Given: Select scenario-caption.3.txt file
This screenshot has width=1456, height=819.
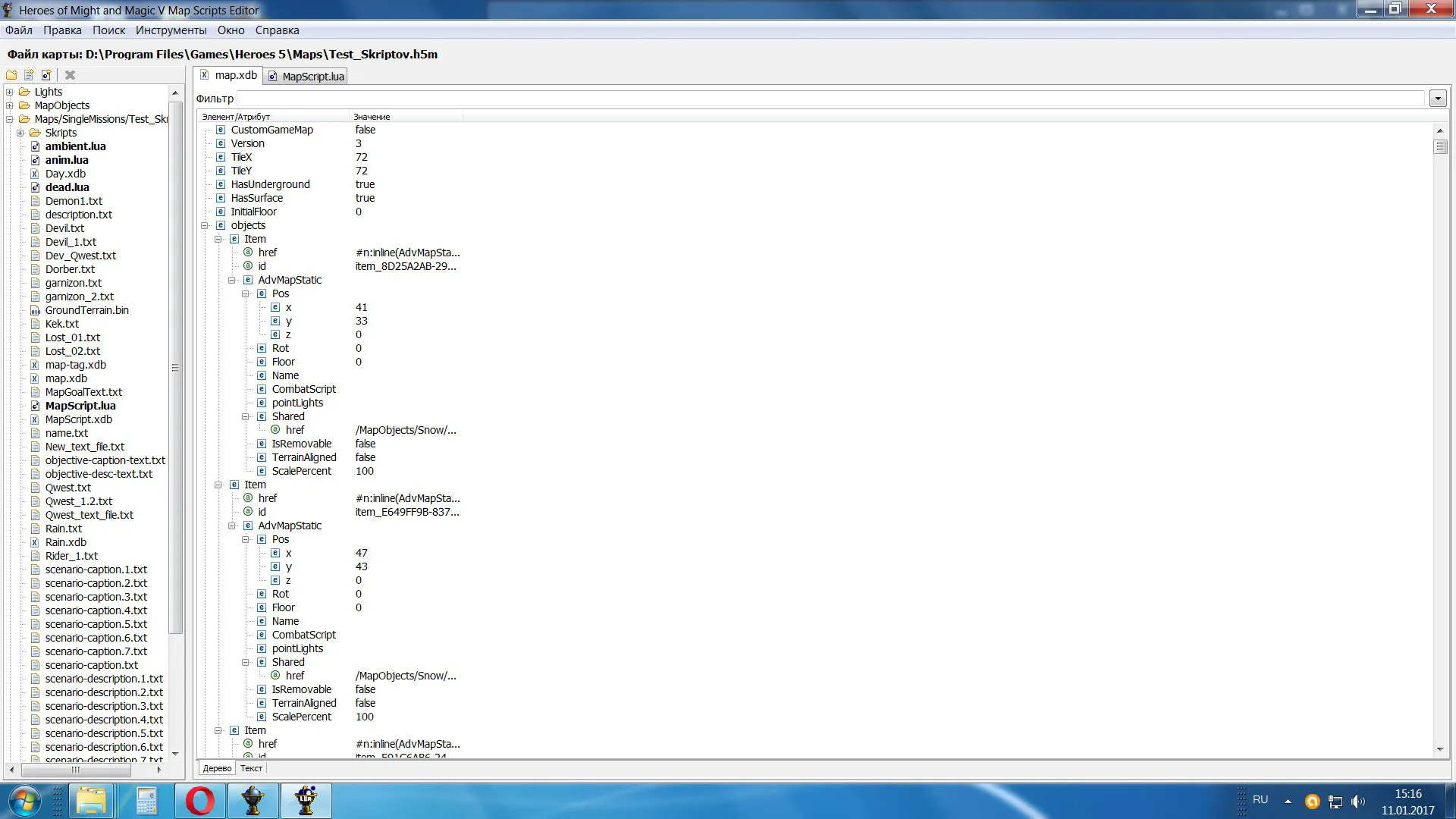Looking at the screenshot, I should pyautogui.click(x=96, y=597).
